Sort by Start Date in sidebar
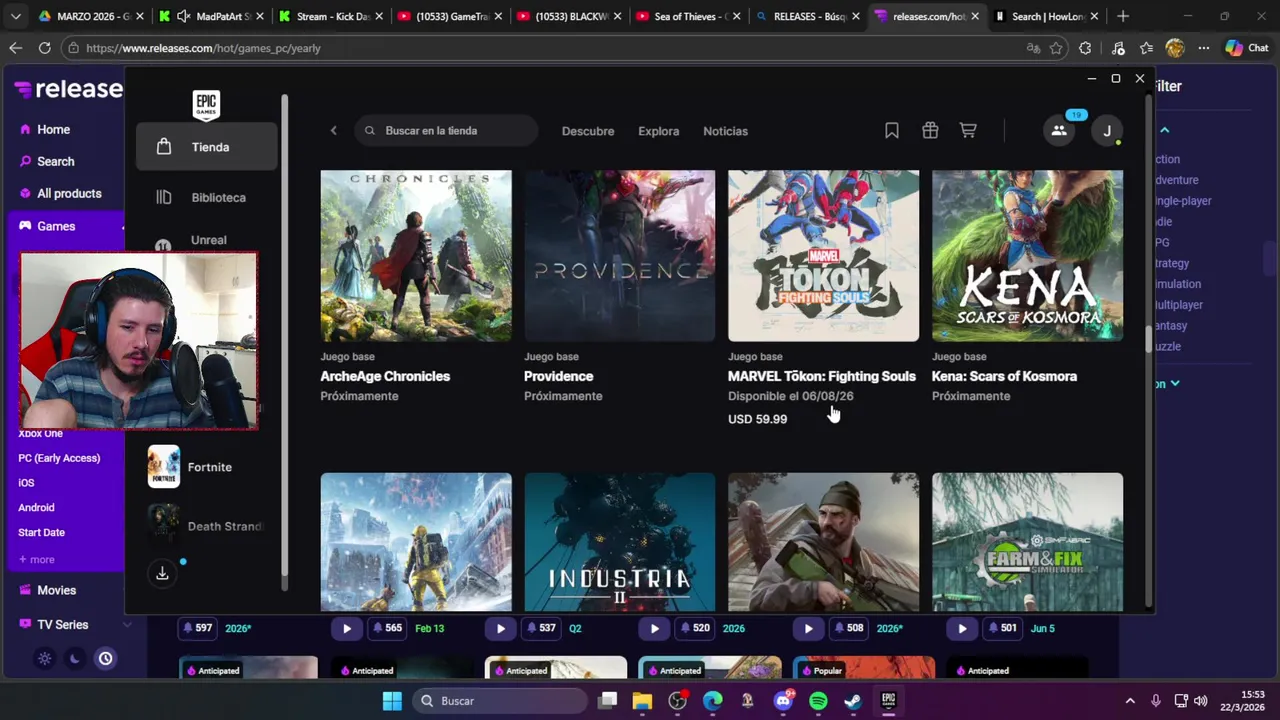The height and width of the screenshot is (720, 1280). pyautogui.click(x=41, y=532)
